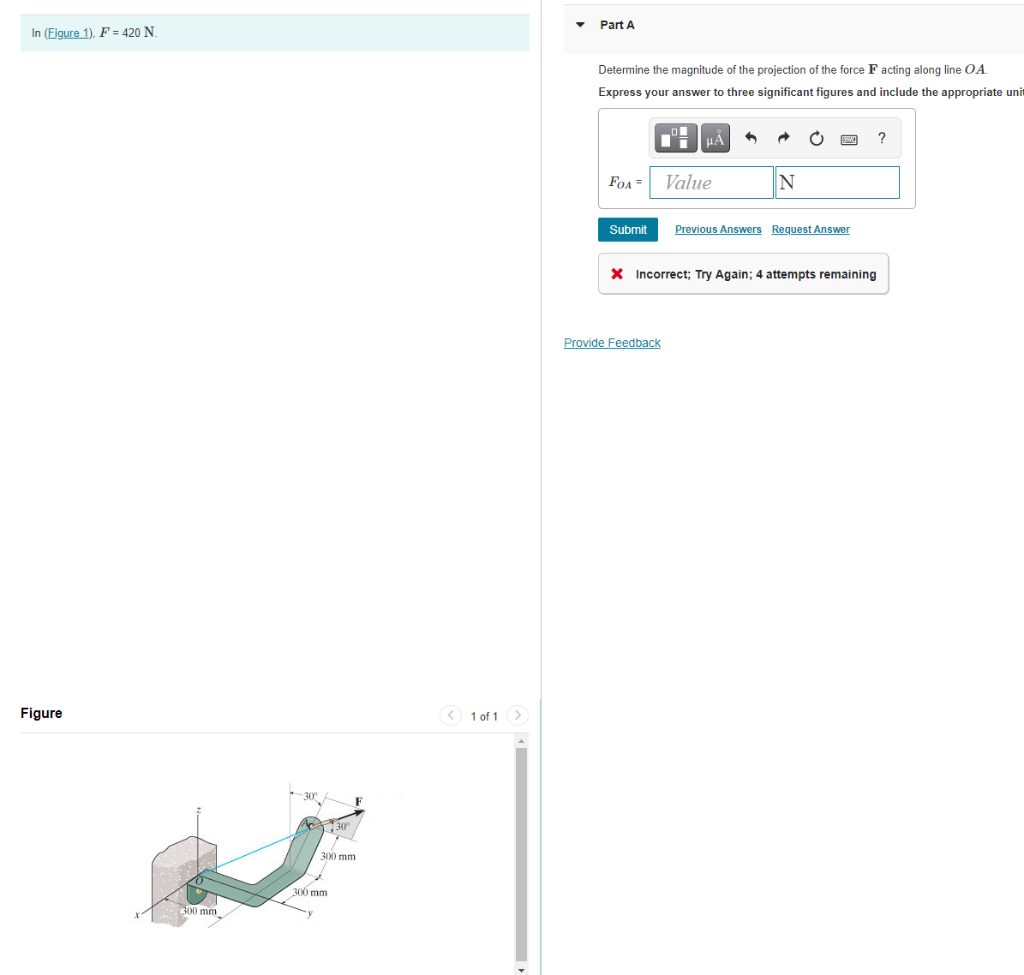Viewport: 1024px width, 975px height.
Task: Click Request Answer link
Action: pos(810,229)
